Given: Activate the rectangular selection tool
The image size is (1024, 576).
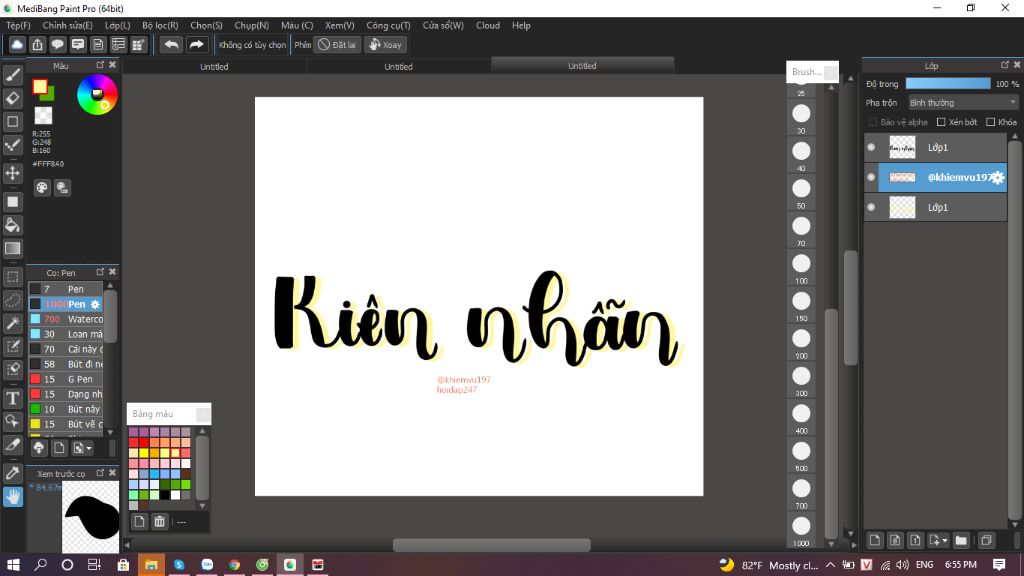Looking at the screenshot, I should (x=12, y=277).
